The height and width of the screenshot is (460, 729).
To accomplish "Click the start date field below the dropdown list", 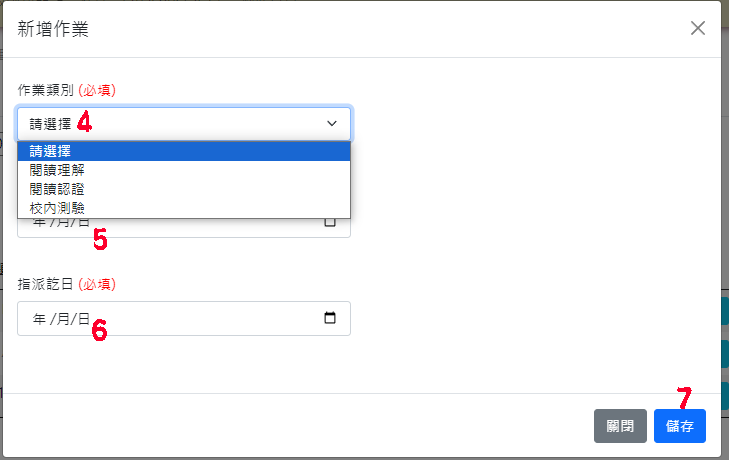I will (184, 228).
